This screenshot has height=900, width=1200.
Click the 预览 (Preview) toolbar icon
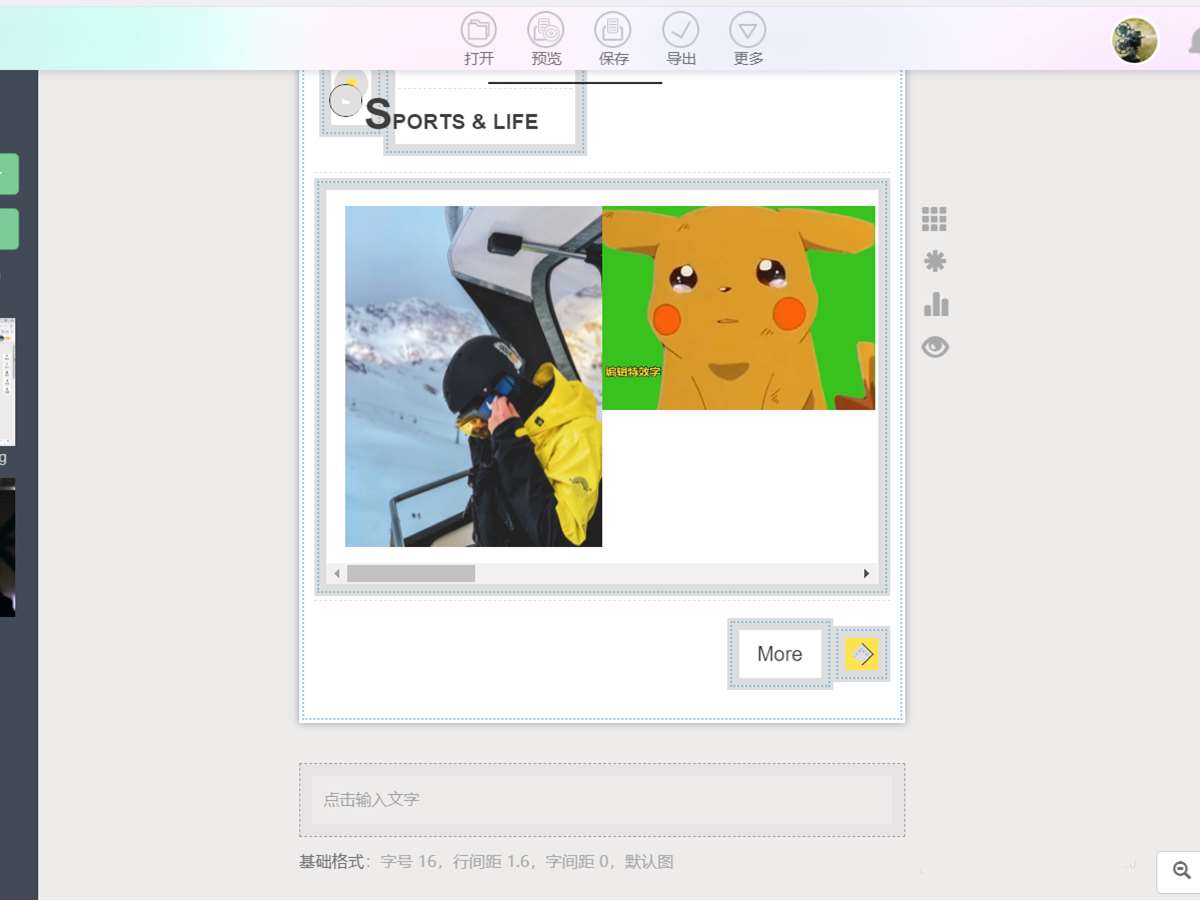pyautogui.click(x=546, y=29)
